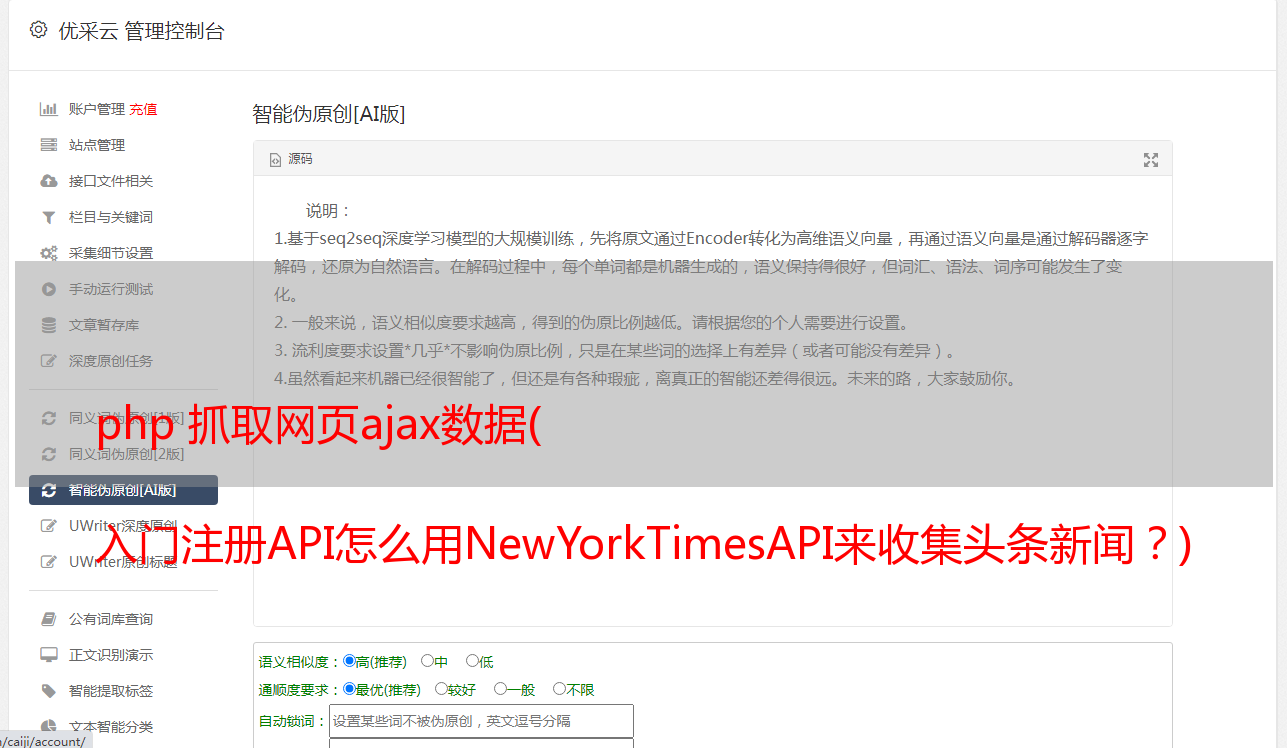1287x748 pixels.
Task: Select 通顺度要求 一般 radio button
Action: point(500,689)
